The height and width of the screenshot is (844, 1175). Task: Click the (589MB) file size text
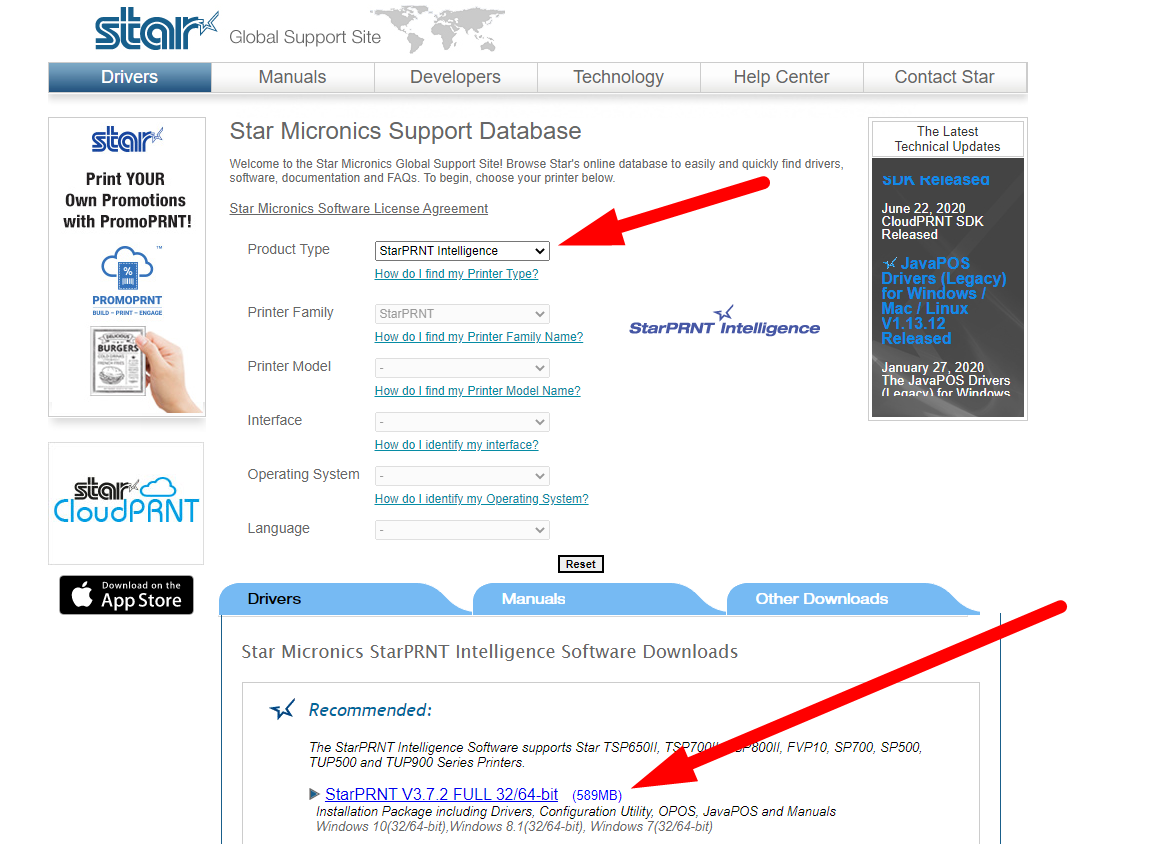(596, 795)
